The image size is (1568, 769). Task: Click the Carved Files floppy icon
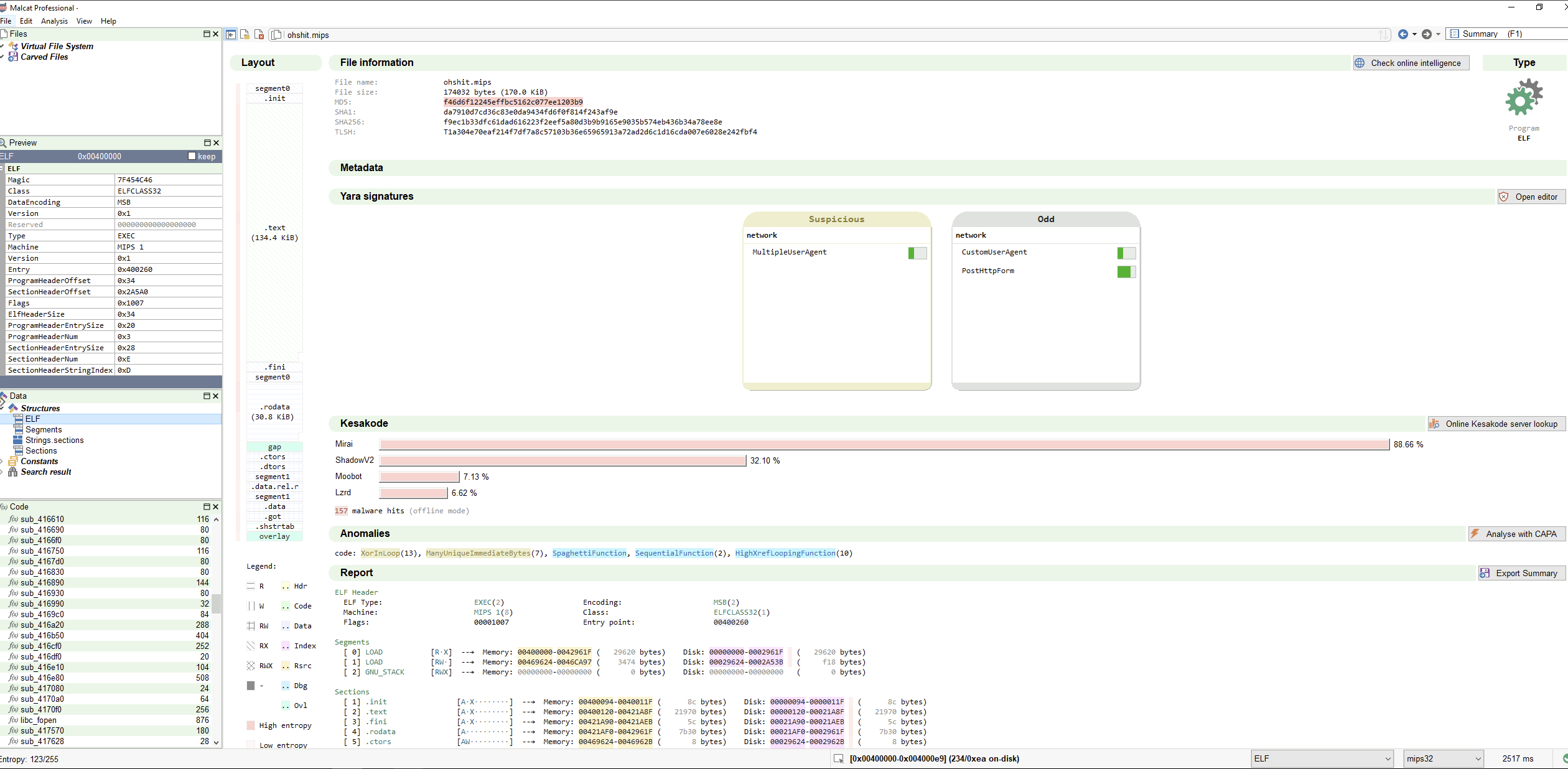[x=13, y=57]
